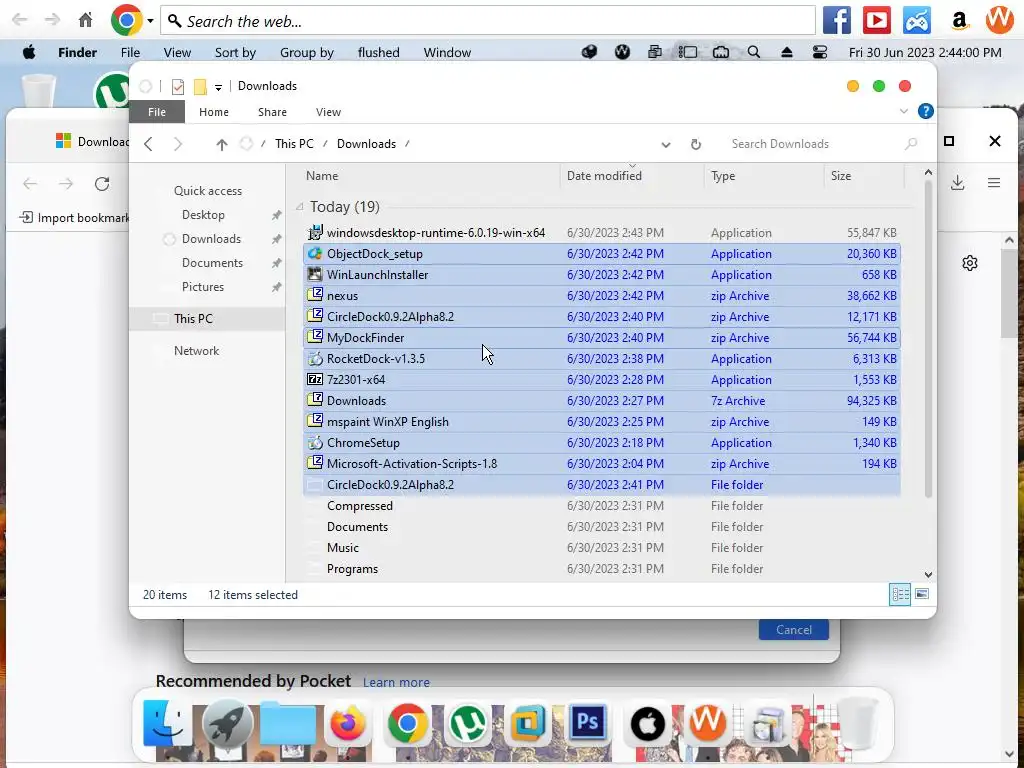Launch Chrome from the dock
The width and height of the screenshot is (1024, 768).
[x=408, y=724]
